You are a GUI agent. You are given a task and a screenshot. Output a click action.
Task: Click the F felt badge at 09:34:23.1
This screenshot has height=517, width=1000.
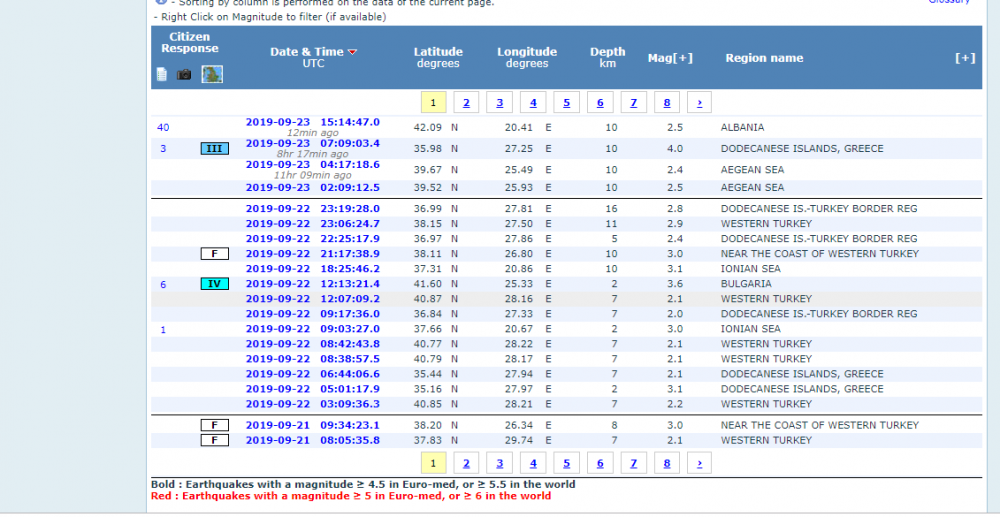click(x=214, y=425)
